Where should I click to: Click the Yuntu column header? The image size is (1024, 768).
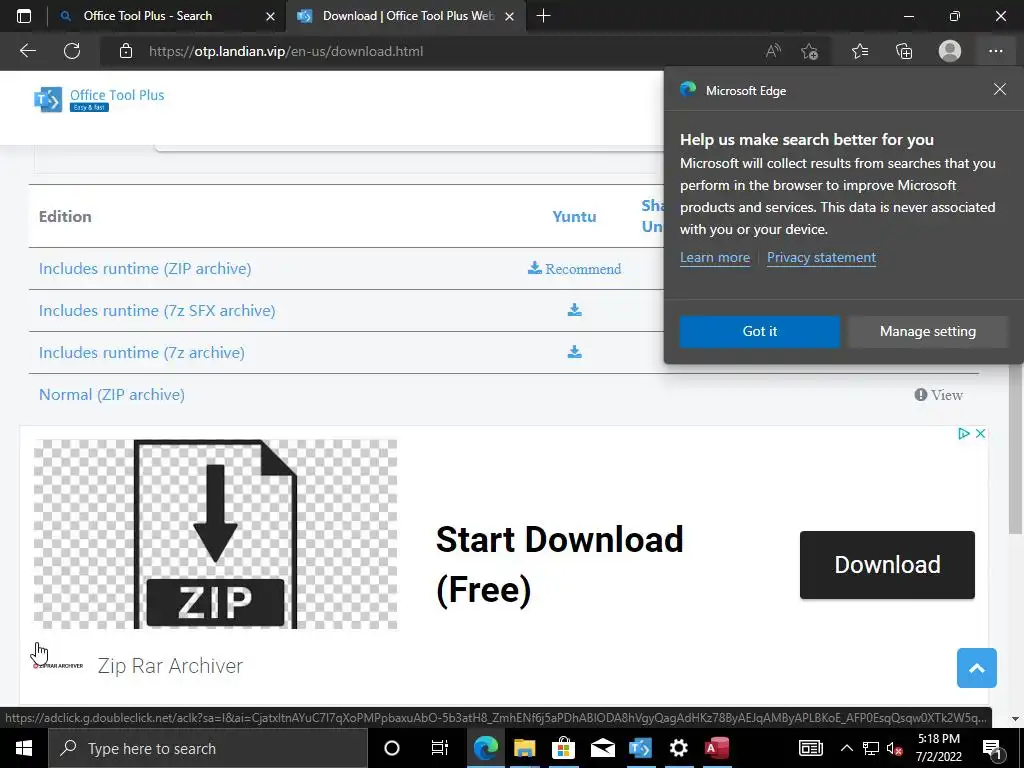pyautogui.click(x=574, y=216)
